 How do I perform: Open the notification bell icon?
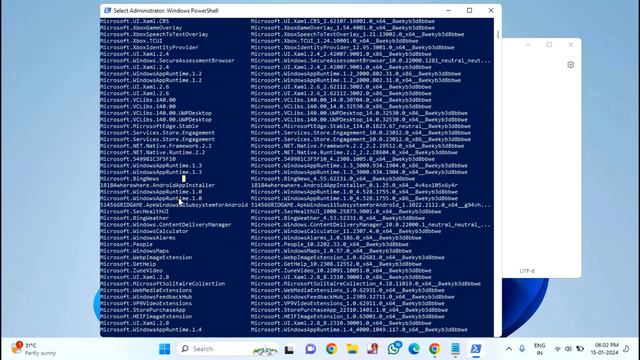tap(627, 349)
